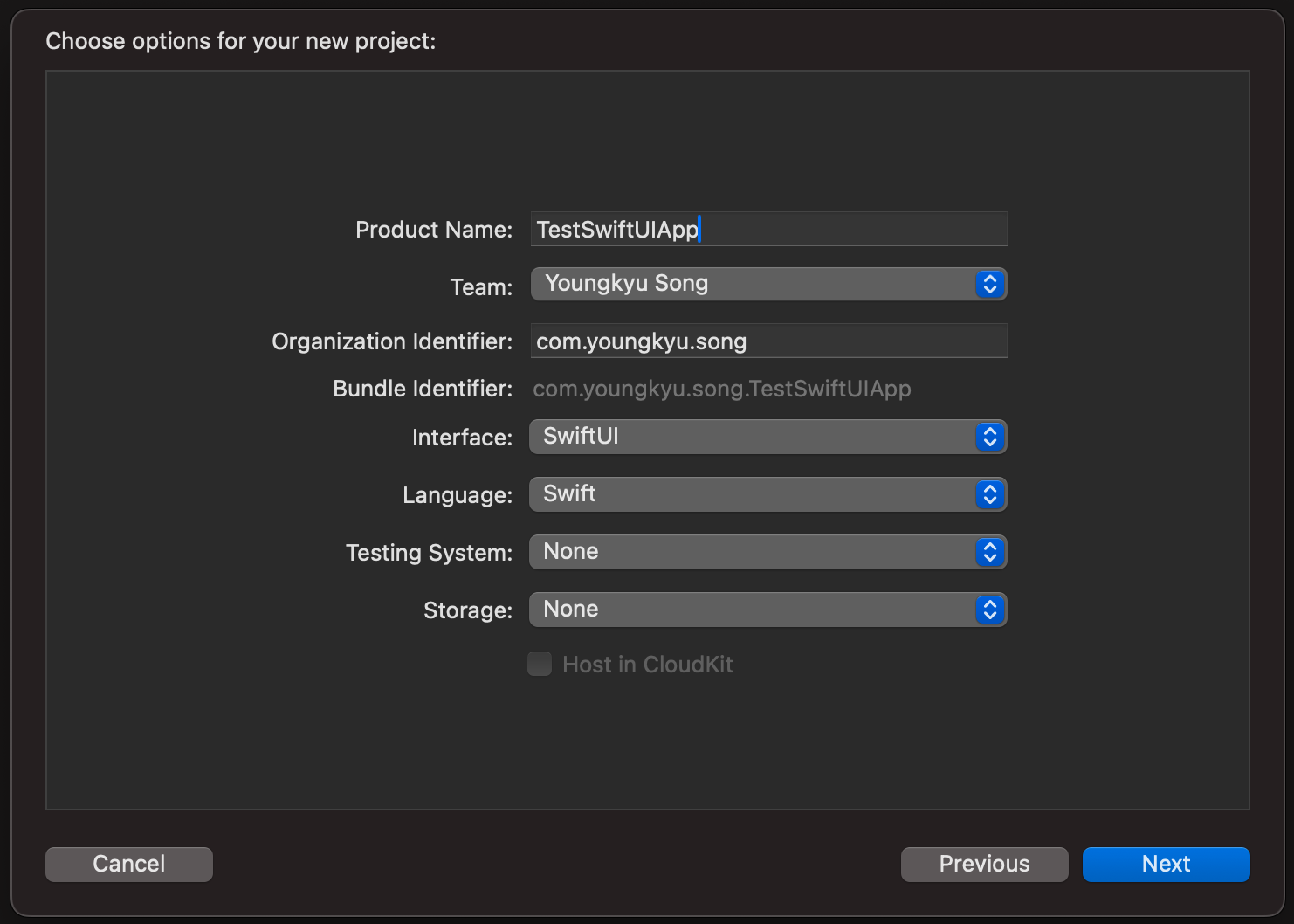Click the grayed Bundle Identifier value text

click(x=721, y=389)
